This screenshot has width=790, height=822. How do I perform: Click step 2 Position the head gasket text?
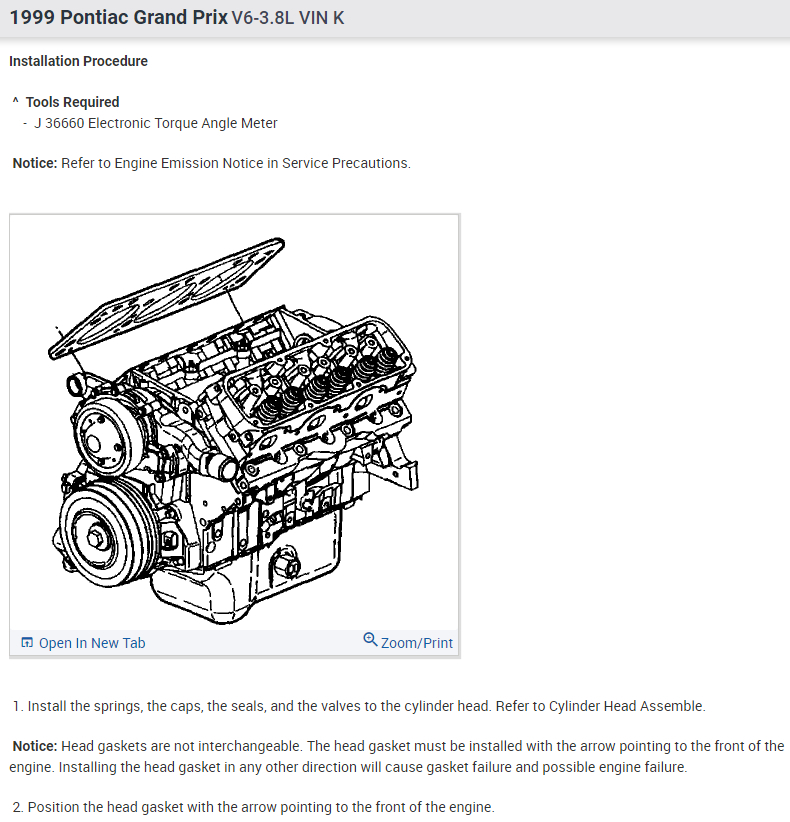coord(253,807)
